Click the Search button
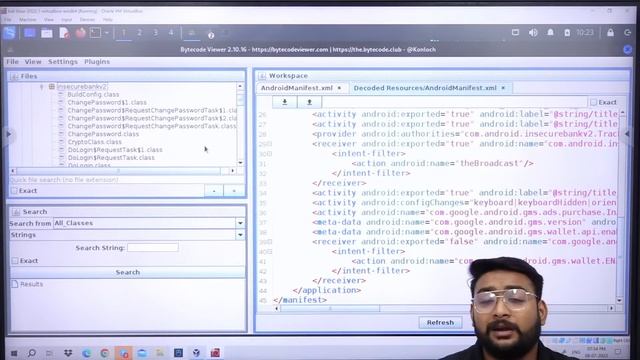This screenshot has width=640, height=360. tap(127, 272)
